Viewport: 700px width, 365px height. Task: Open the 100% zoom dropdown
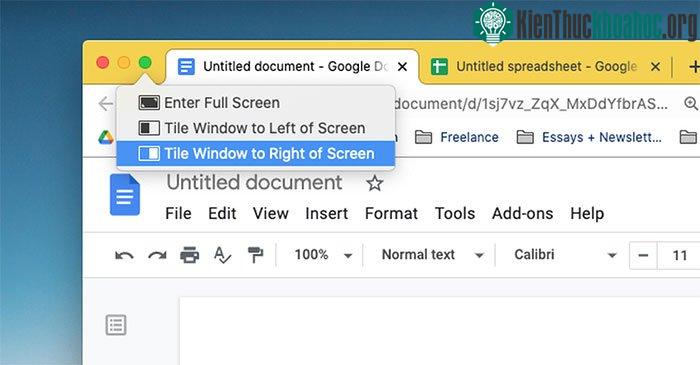click(323, 255)
